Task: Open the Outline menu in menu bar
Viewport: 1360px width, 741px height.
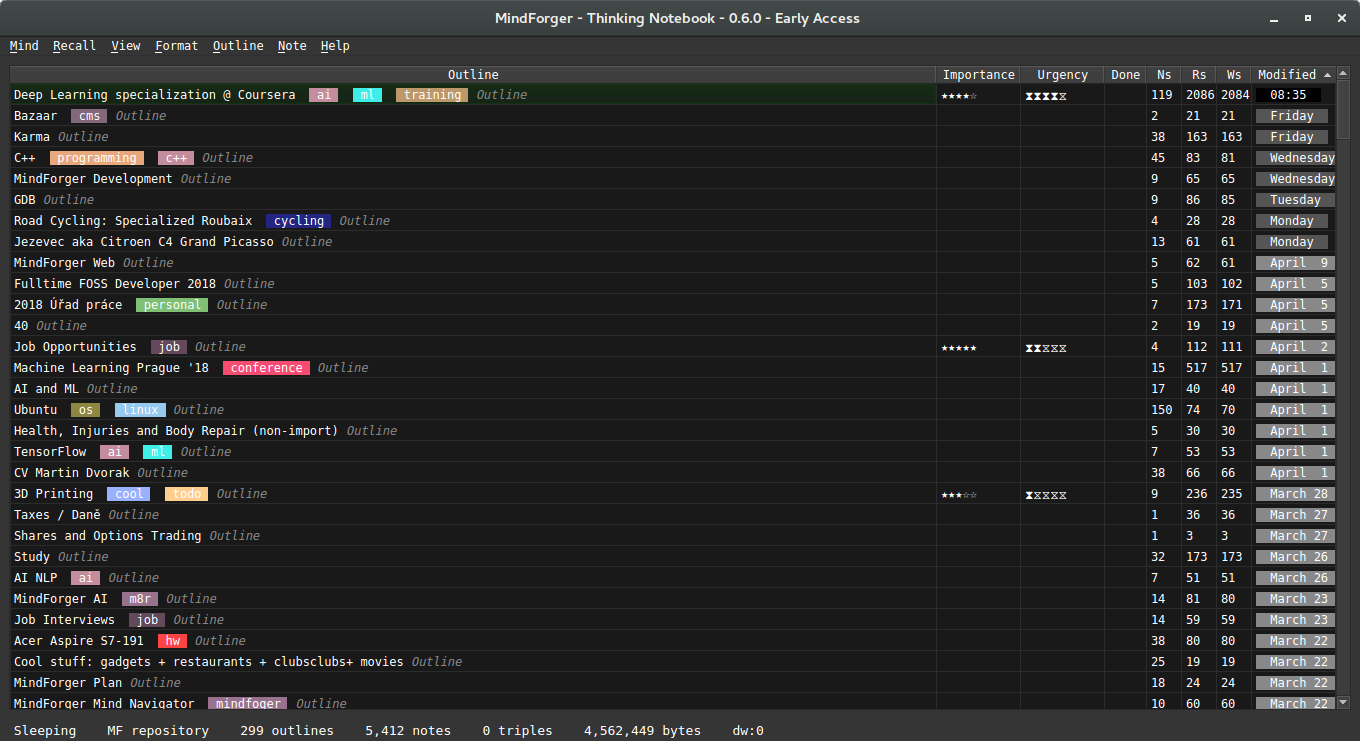Action: (x=238, y=46)
